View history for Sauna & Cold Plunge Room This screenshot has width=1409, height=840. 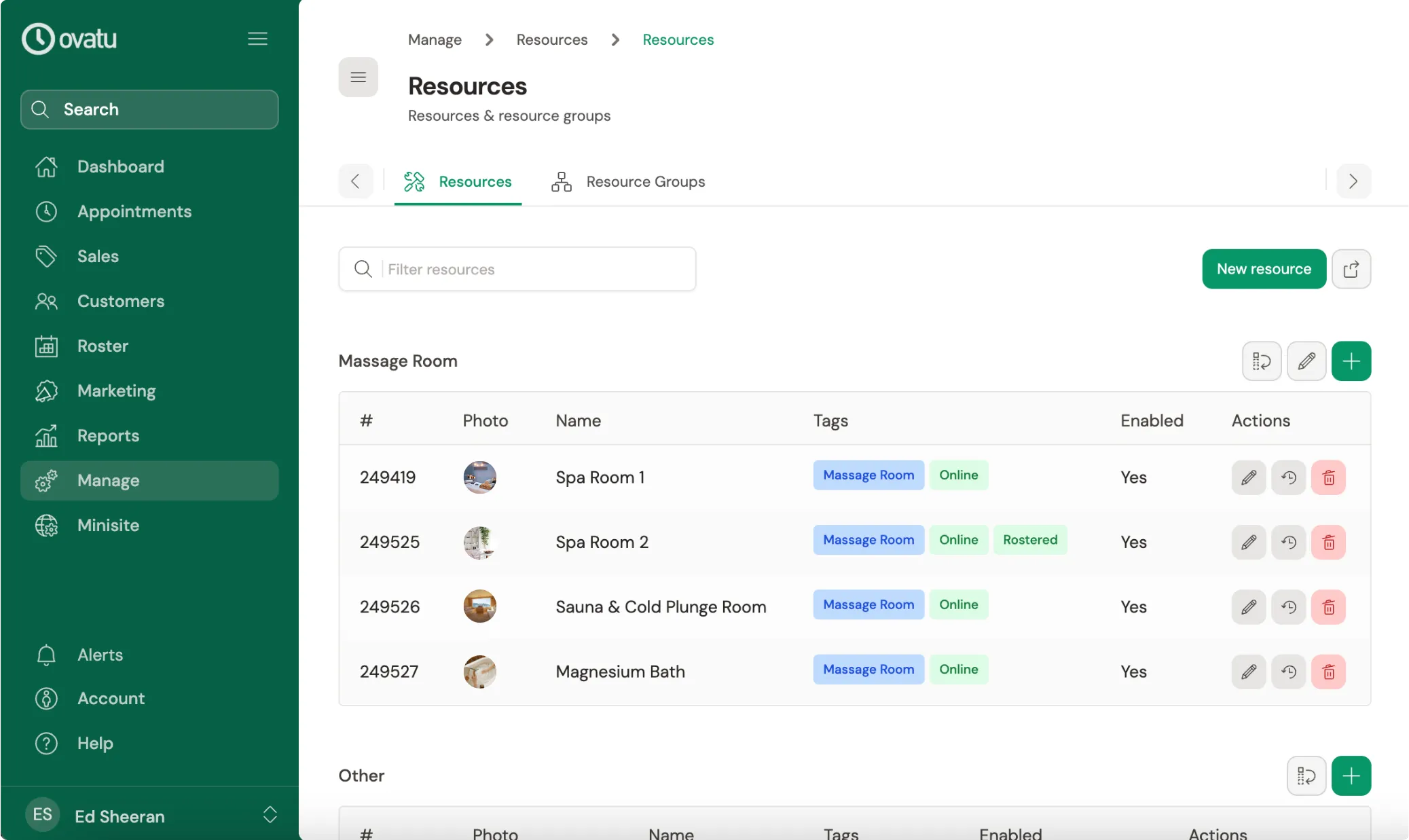click(1289, 606)
